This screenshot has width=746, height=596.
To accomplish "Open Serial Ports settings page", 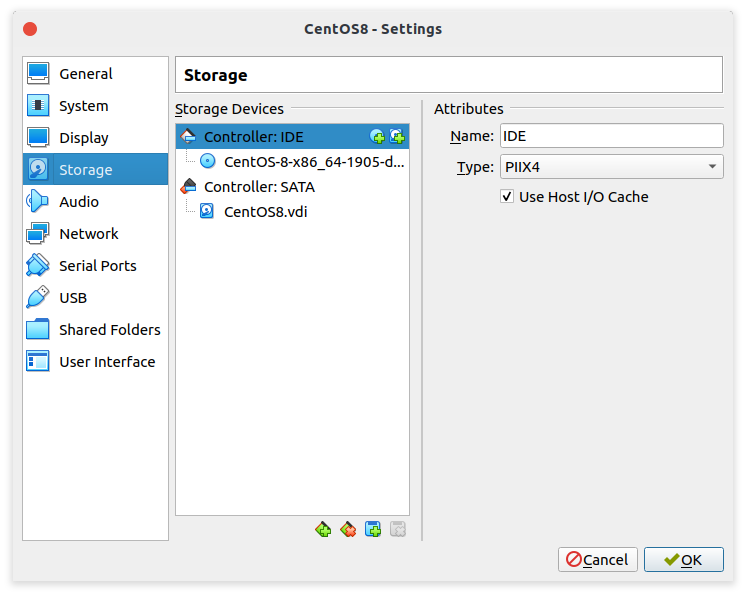I will [95, 265].
